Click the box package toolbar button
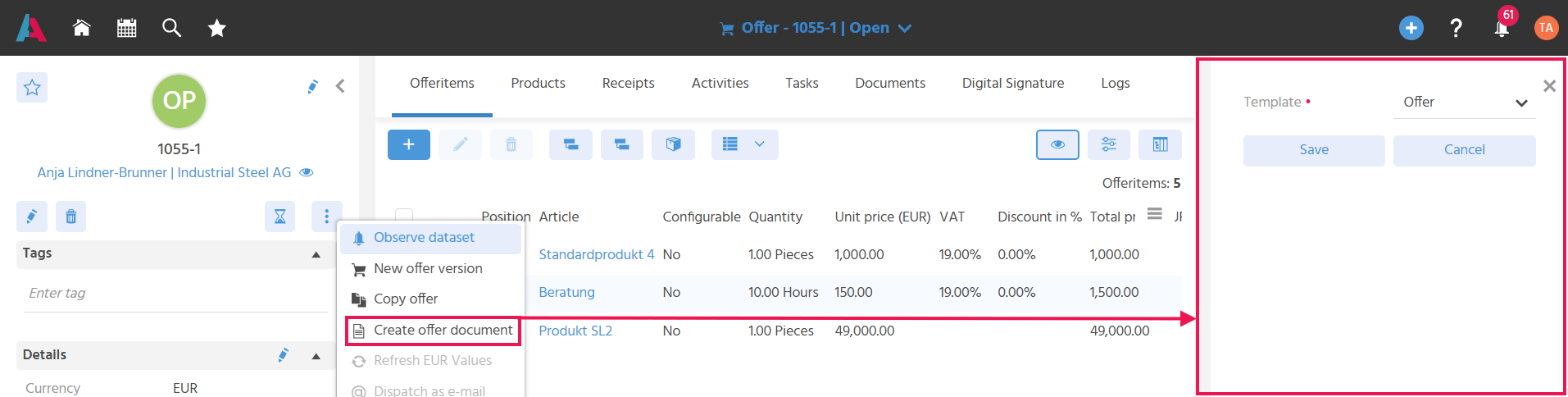The height and width of the screenshot is (397, 1568). (x=673, y=144)
